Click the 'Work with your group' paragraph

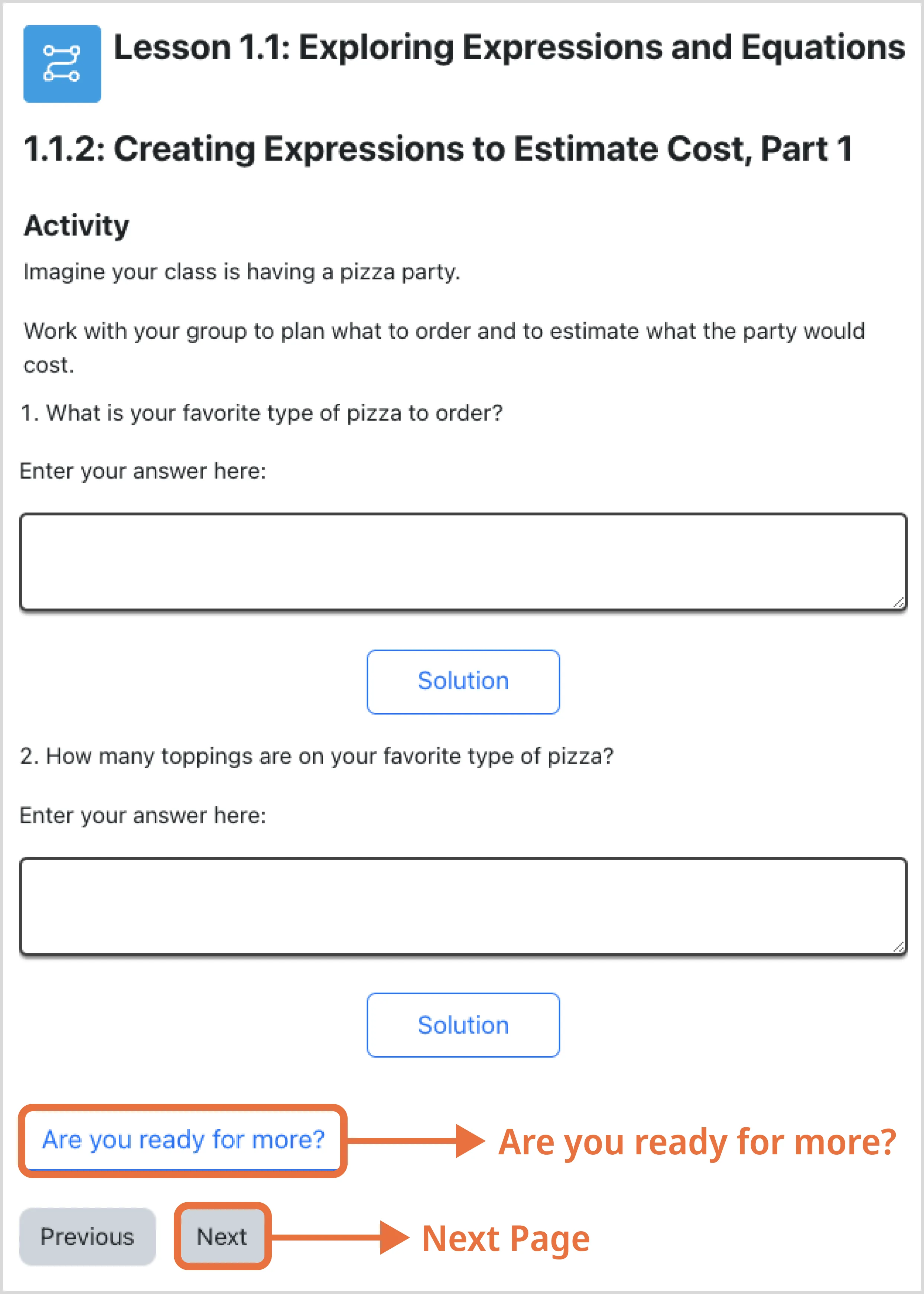coord(445,348)
